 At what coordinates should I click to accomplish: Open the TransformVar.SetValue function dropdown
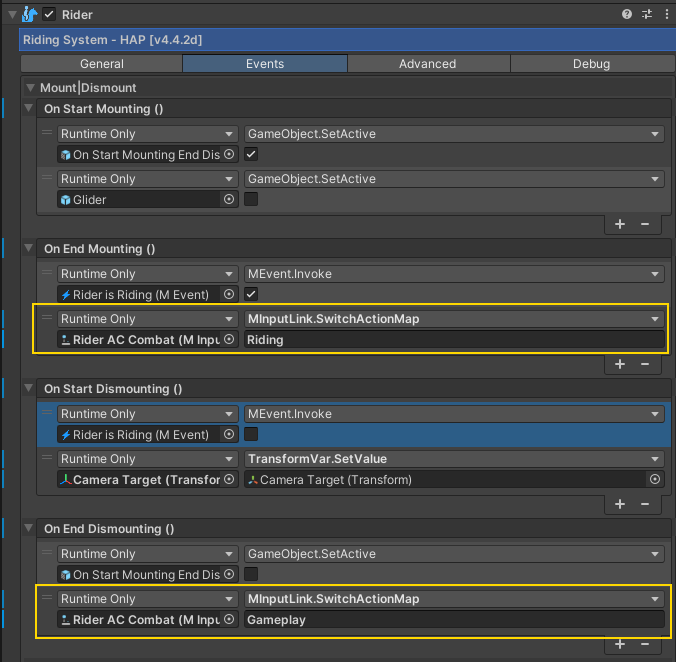point(454,459)
